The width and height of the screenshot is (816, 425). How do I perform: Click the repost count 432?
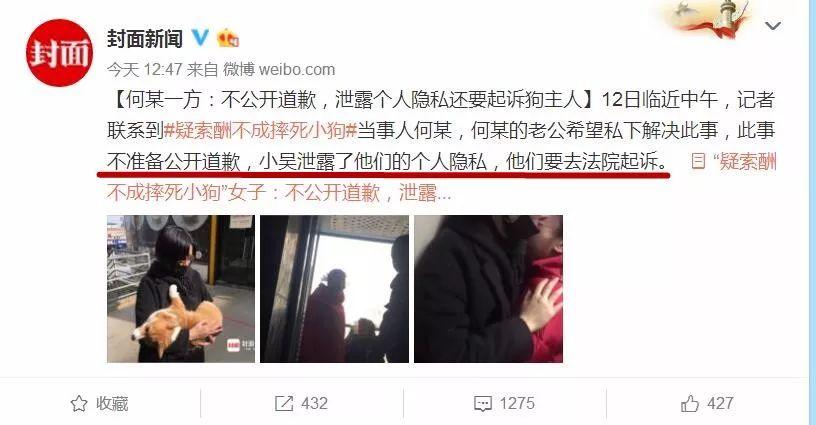(314, 404)
